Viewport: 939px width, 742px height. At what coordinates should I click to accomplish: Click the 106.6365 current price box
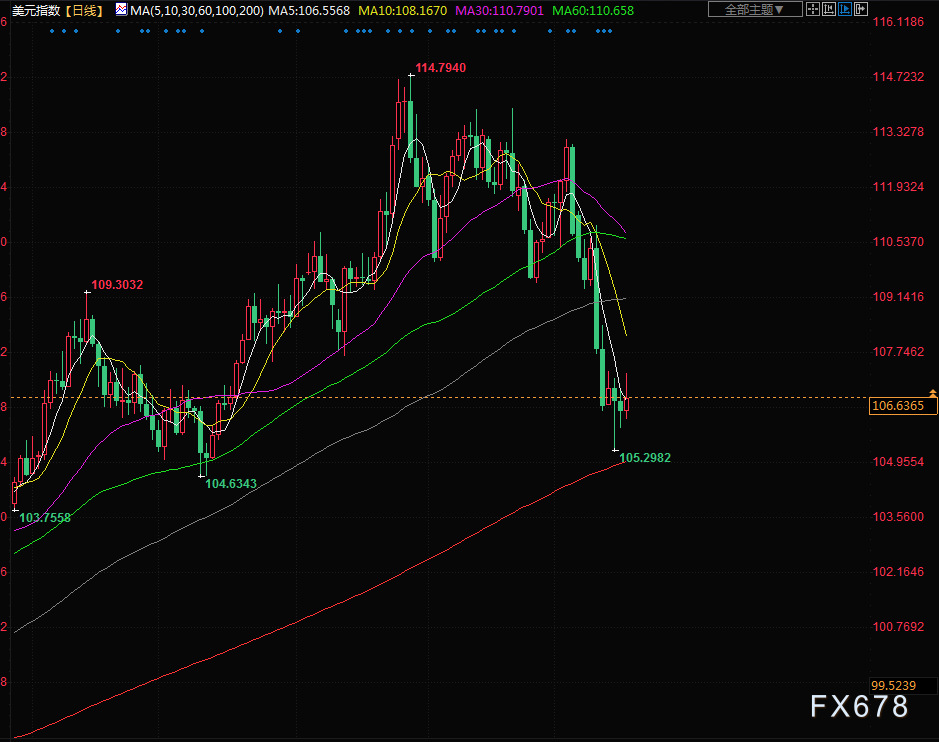tap(903, 406)
